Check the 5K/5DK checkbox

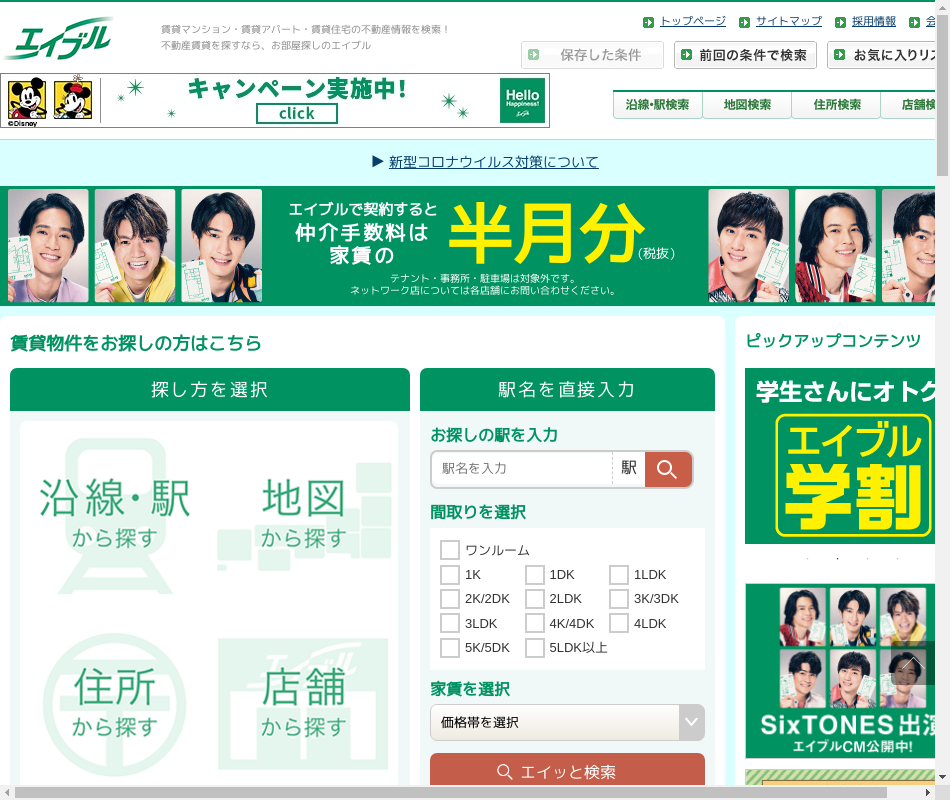click(450, 648)
